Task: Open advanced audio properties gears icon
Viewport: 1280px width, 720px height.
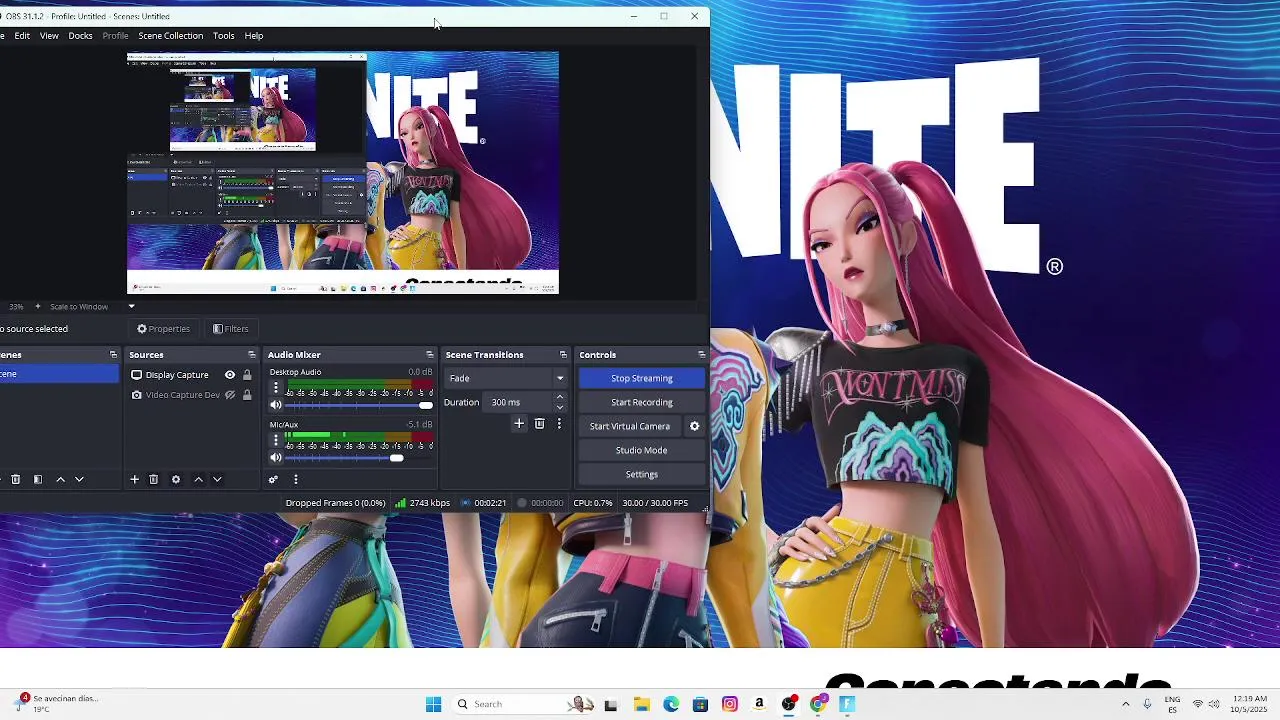Action: tap(273, 480)
